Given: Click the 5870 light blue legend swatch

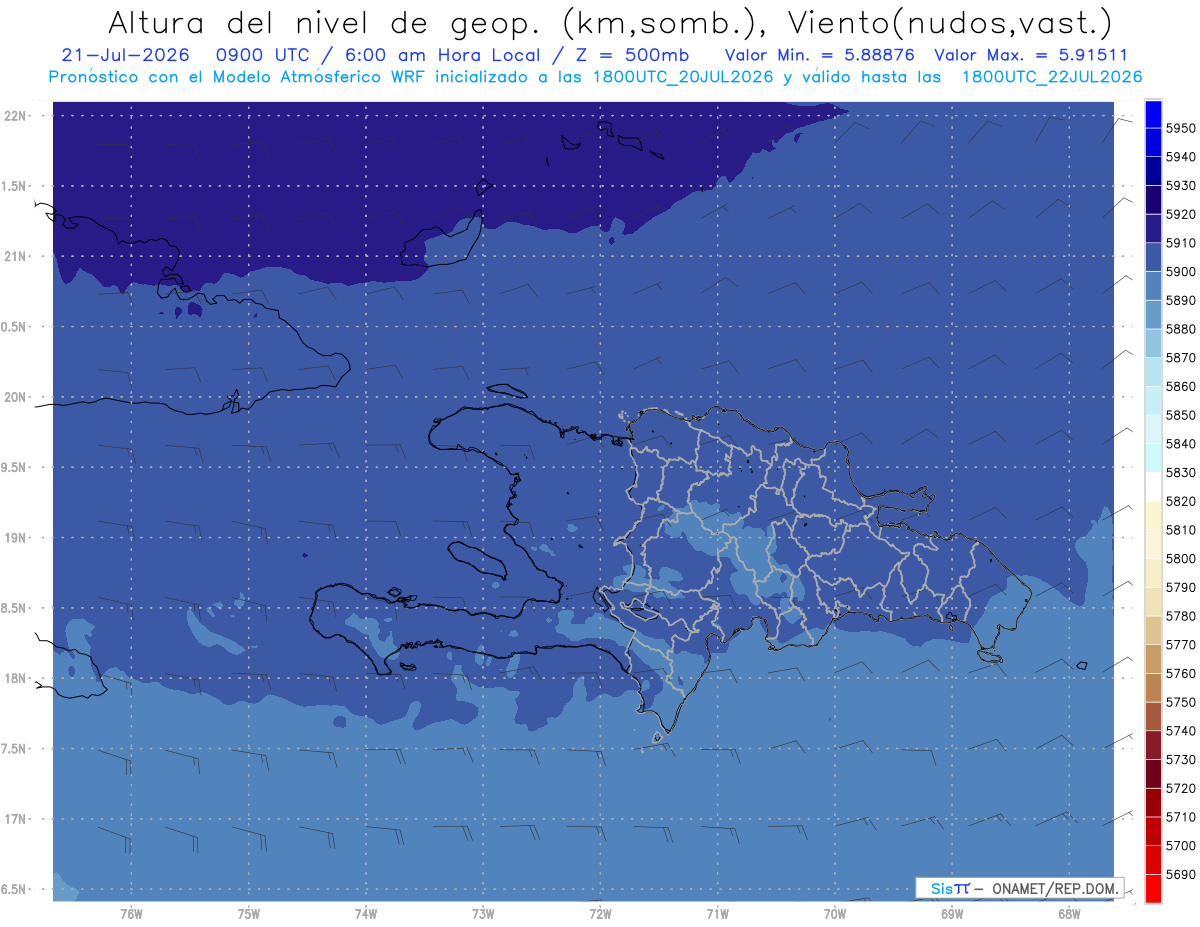Looking at the screenshot, I should tap(1152, 343).
